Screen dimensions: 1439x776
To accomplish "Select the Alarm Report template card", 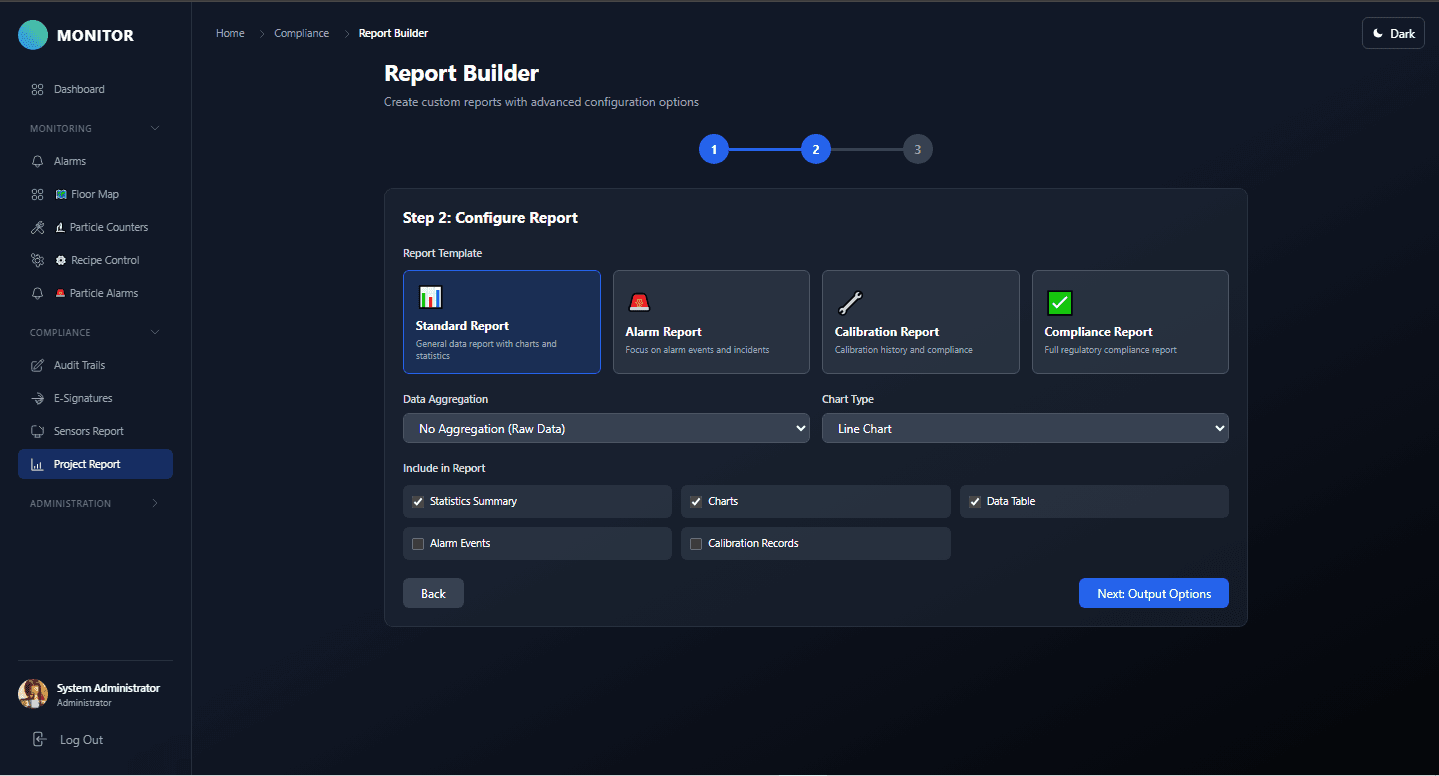I will coord(711,322).
